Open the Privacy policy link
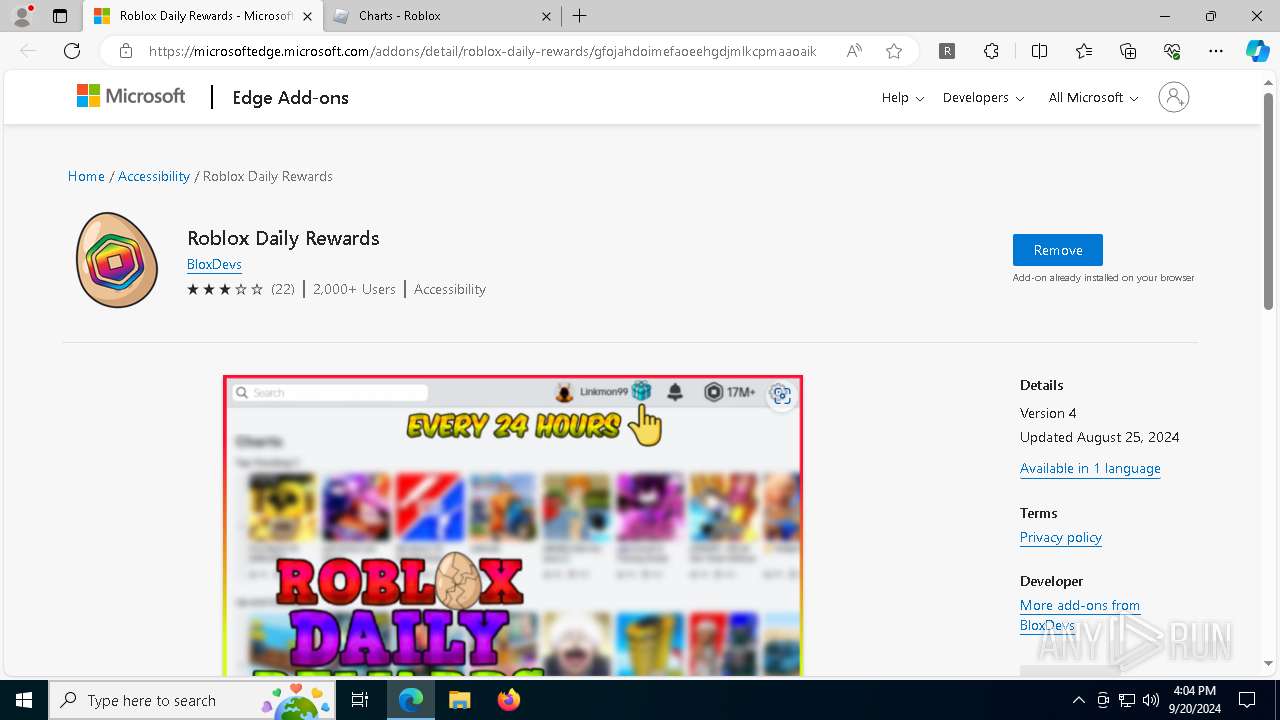The image size is (1280, 720). tap(1061, 537)
